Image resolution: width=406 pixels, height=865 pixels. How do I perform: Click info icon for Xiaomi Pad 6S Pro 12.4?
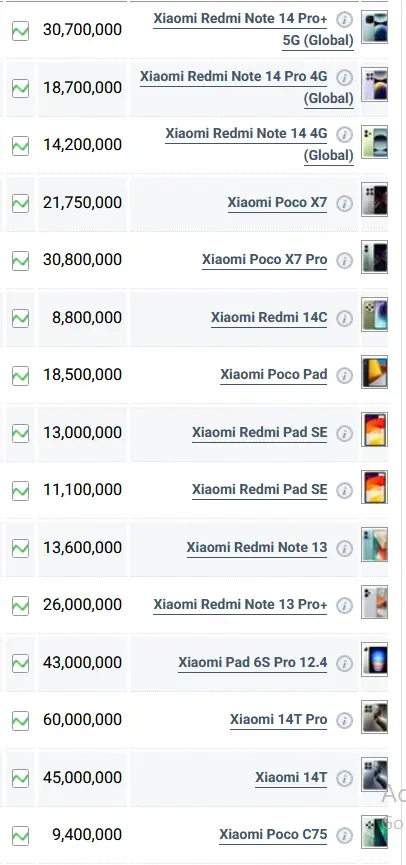(x=344, y=663)
